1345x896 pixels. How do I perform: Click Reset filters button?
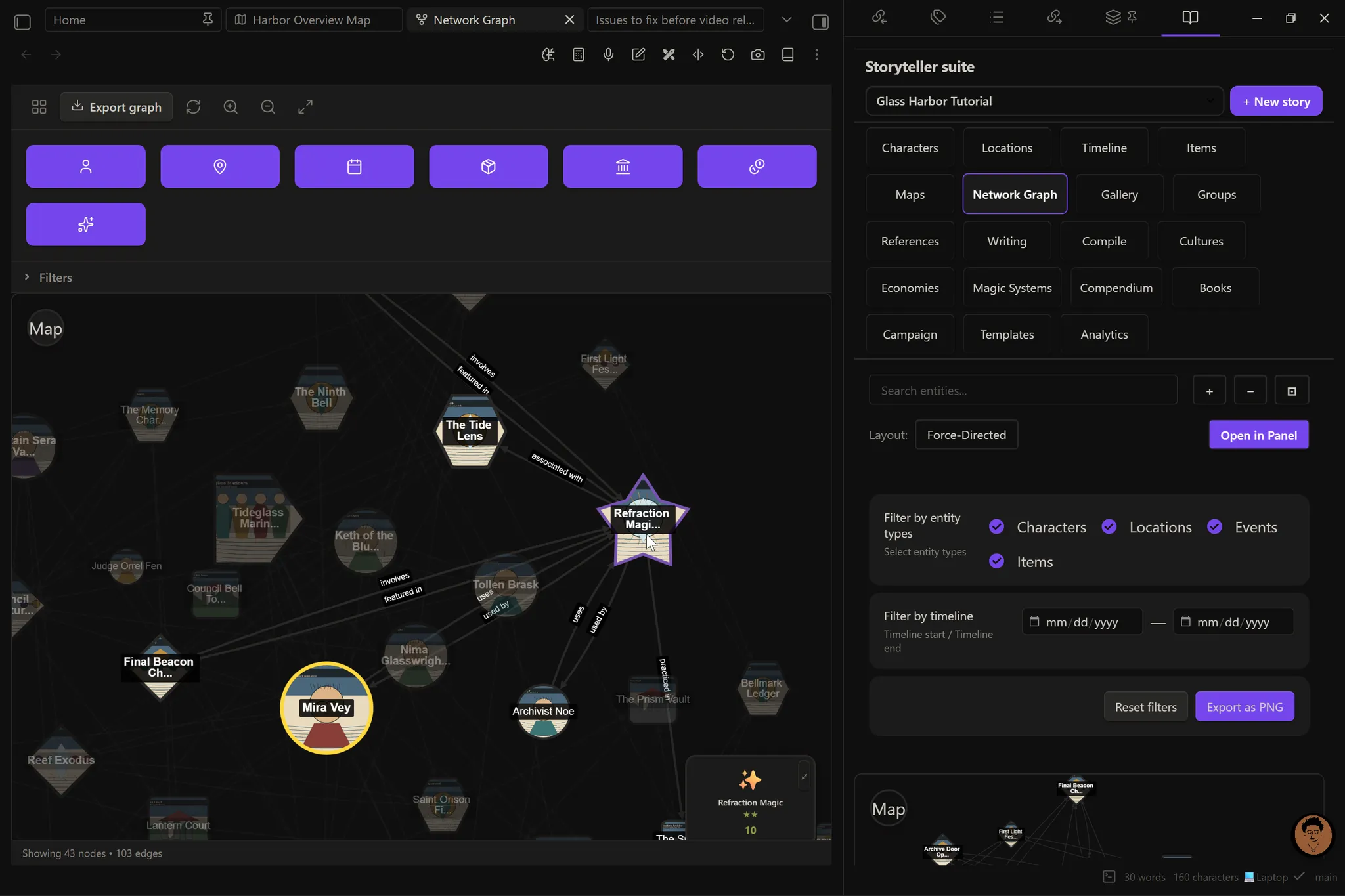(x=1145, y=706)
